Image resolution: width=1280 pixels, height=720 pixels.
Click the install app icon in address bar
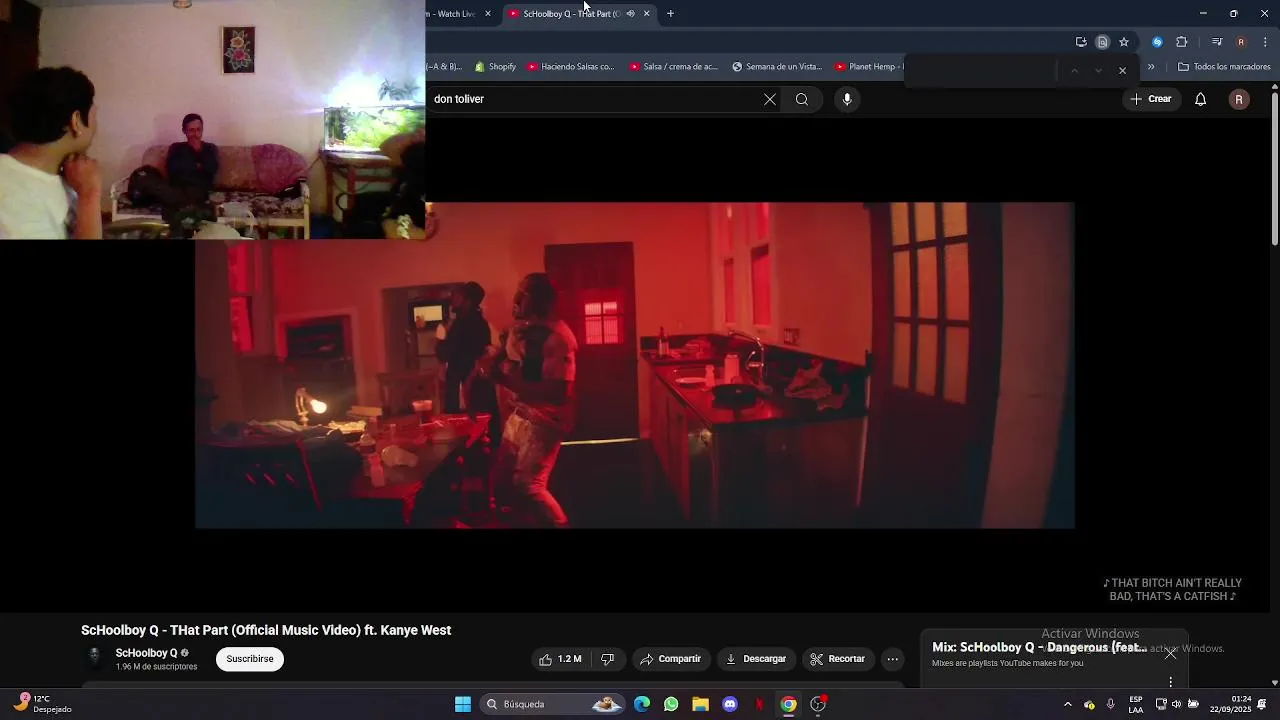point(1081,42)
